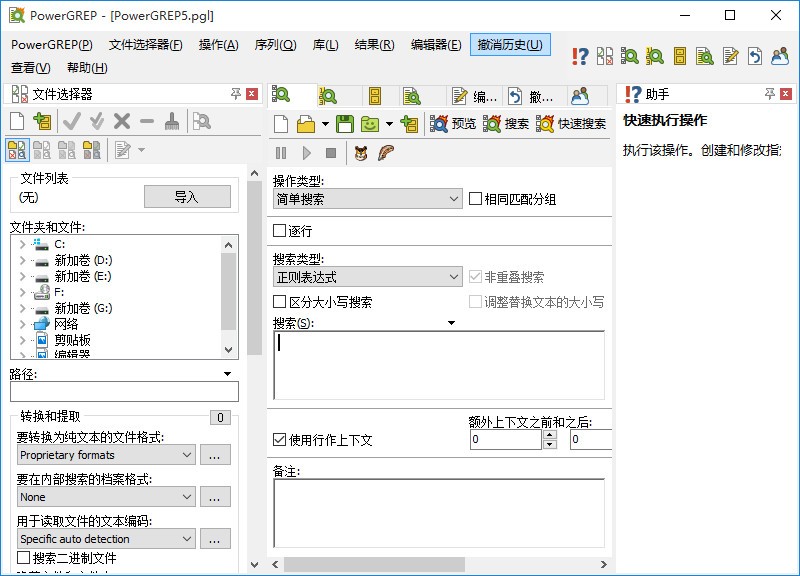The height and width of the screenshot is (576, 800).
Task: Open the None archive formats dropdown
Action: pyautogui.click(x=106, y=496)
